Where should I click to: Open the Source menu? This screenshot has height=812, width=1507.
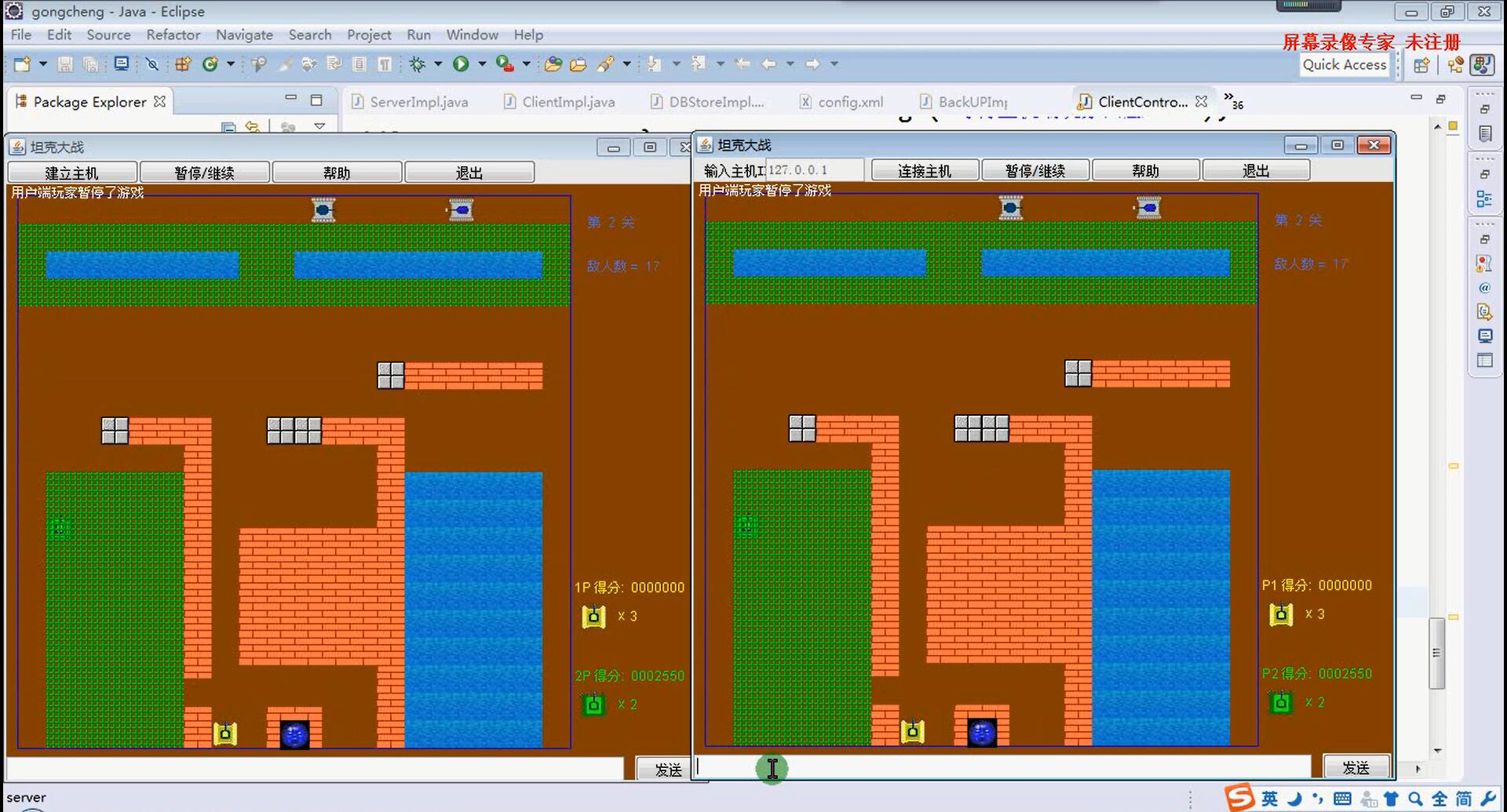pos(108,35)
